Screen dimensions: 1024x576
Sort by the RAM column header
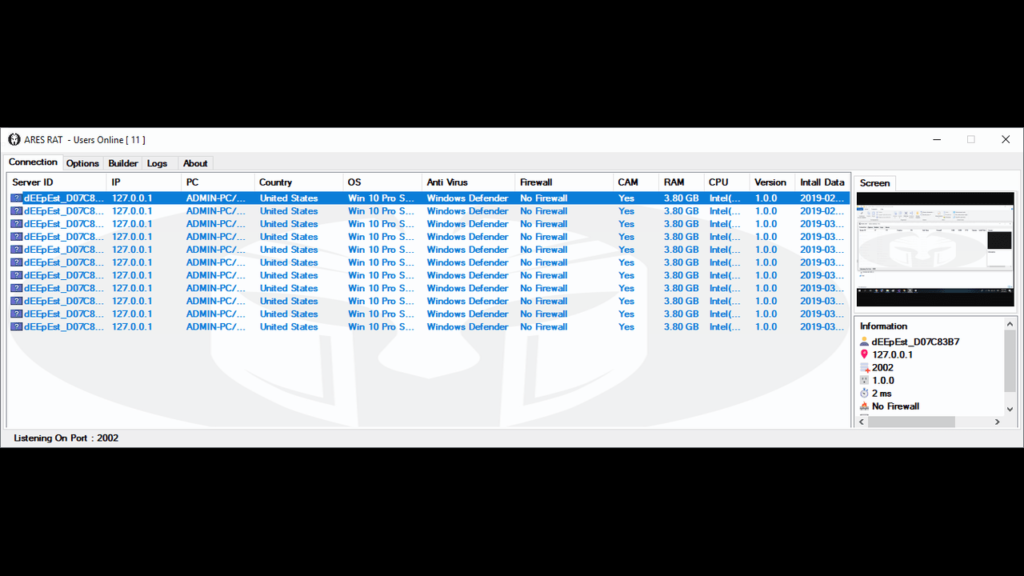680,182
